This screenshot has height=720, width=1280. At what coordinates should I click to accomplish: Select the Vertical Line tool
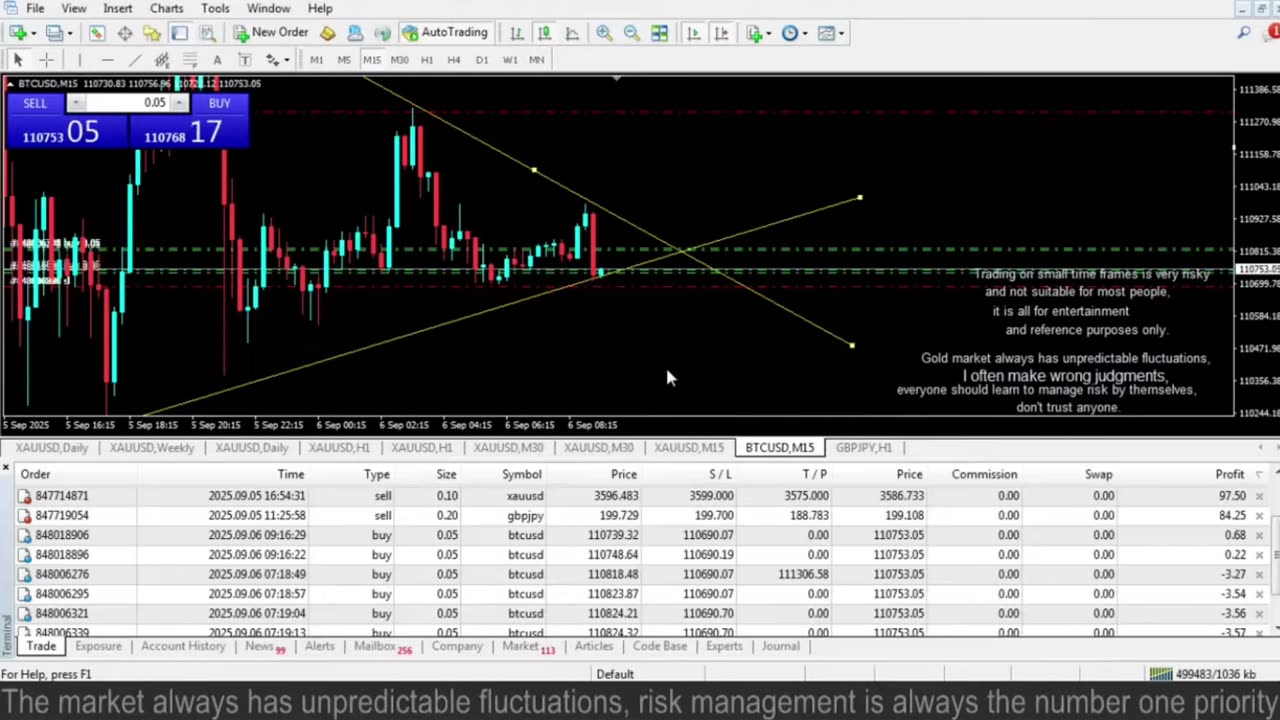coord(79,60)
